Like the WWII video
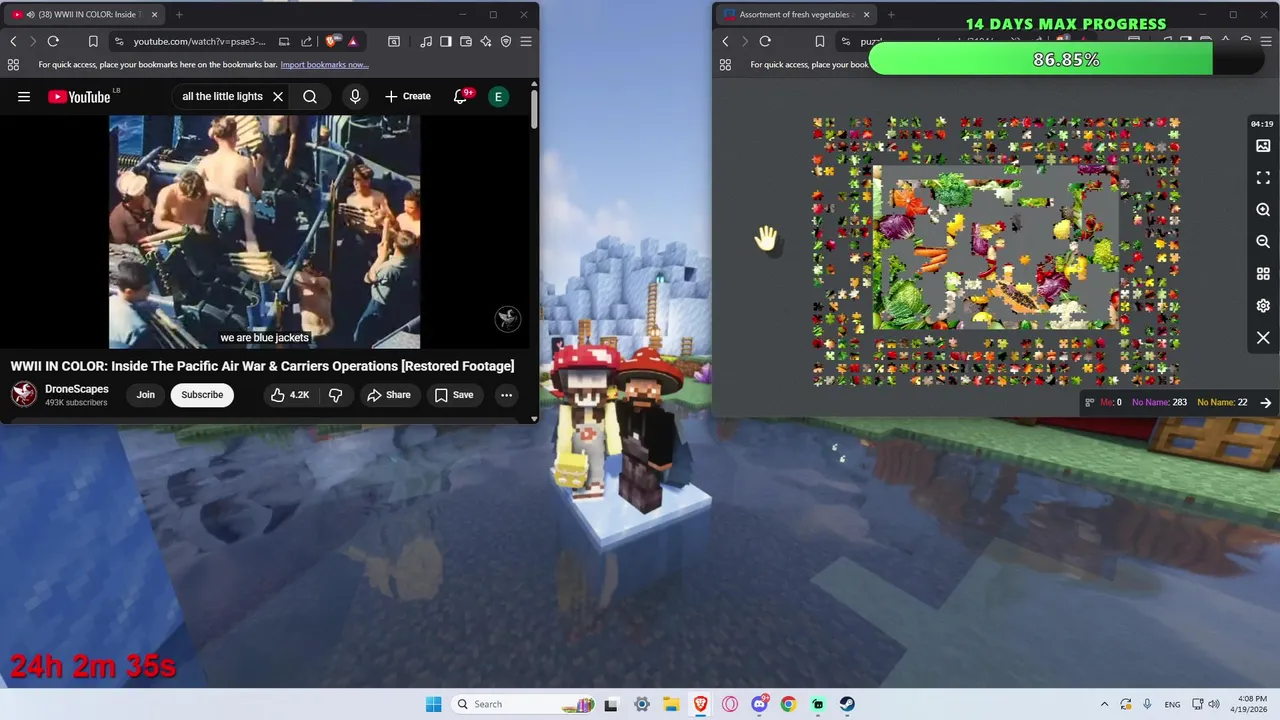1280x720 pixels. click(x=289, y=395)
